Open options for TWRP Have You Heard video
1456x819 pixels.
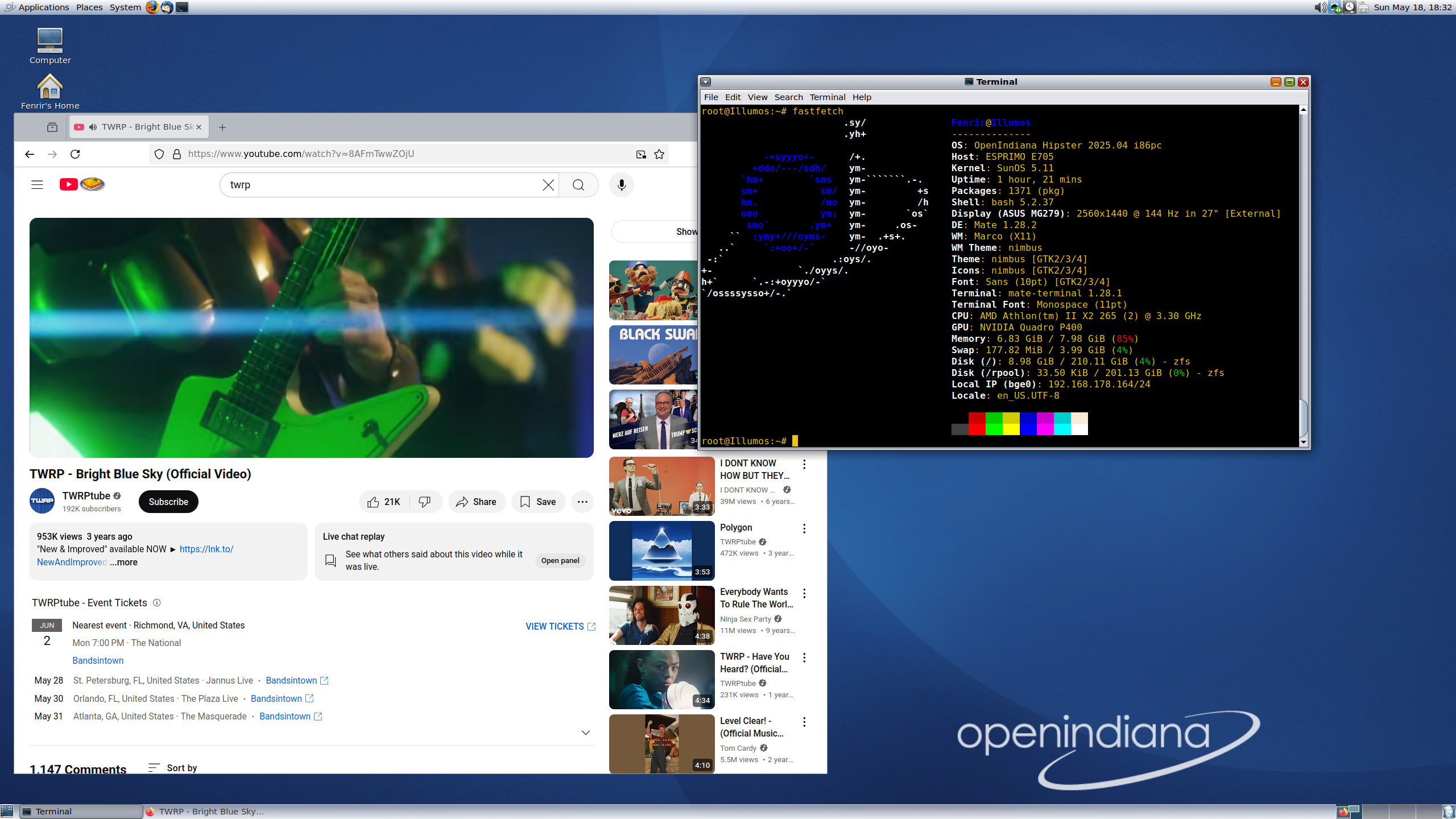804,658
